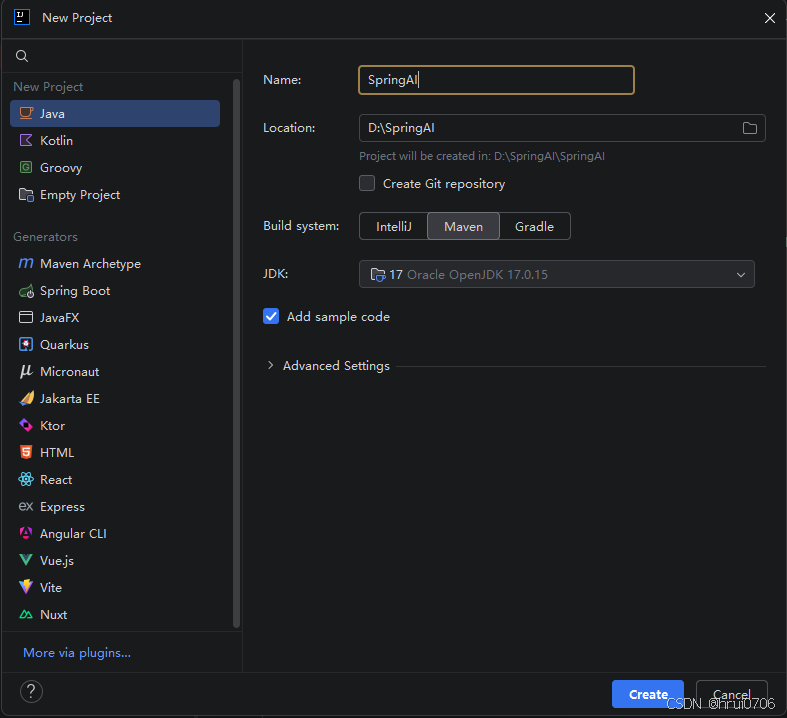Uncheck Add sample code checkbox
The image size is (787, 718).
point(271,316)
